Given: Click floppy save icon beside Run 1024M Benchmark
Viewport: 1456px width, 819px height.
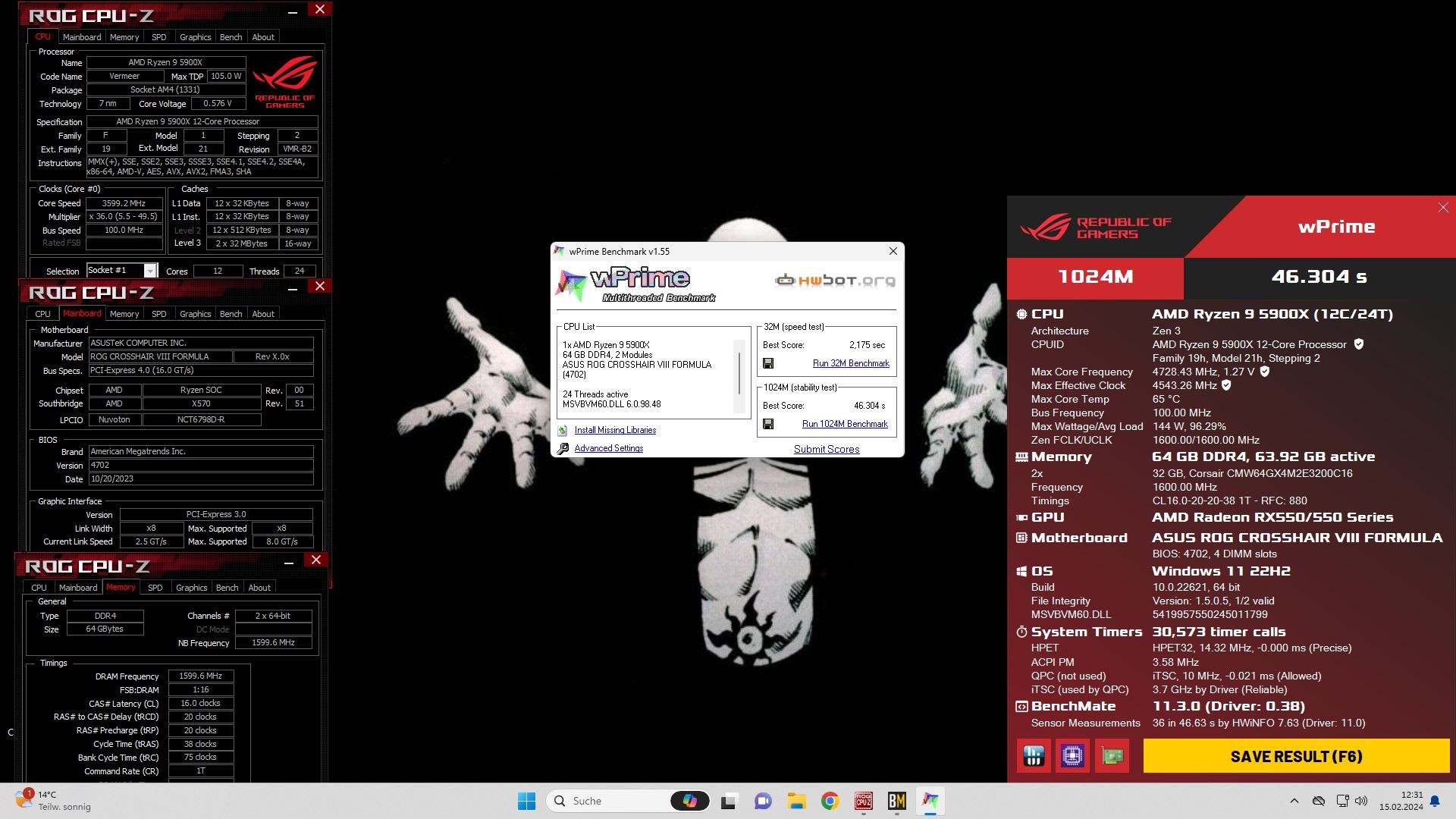Looking at the screenshot, I should coord(768,424).
